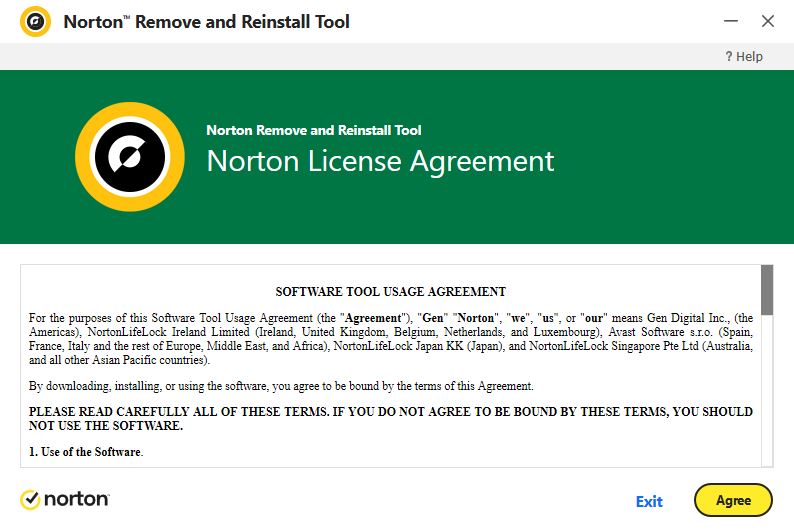This screenshot has height=530, width=794.
Task: Click the window title text in title bar
Action: (x=207, y=22)
